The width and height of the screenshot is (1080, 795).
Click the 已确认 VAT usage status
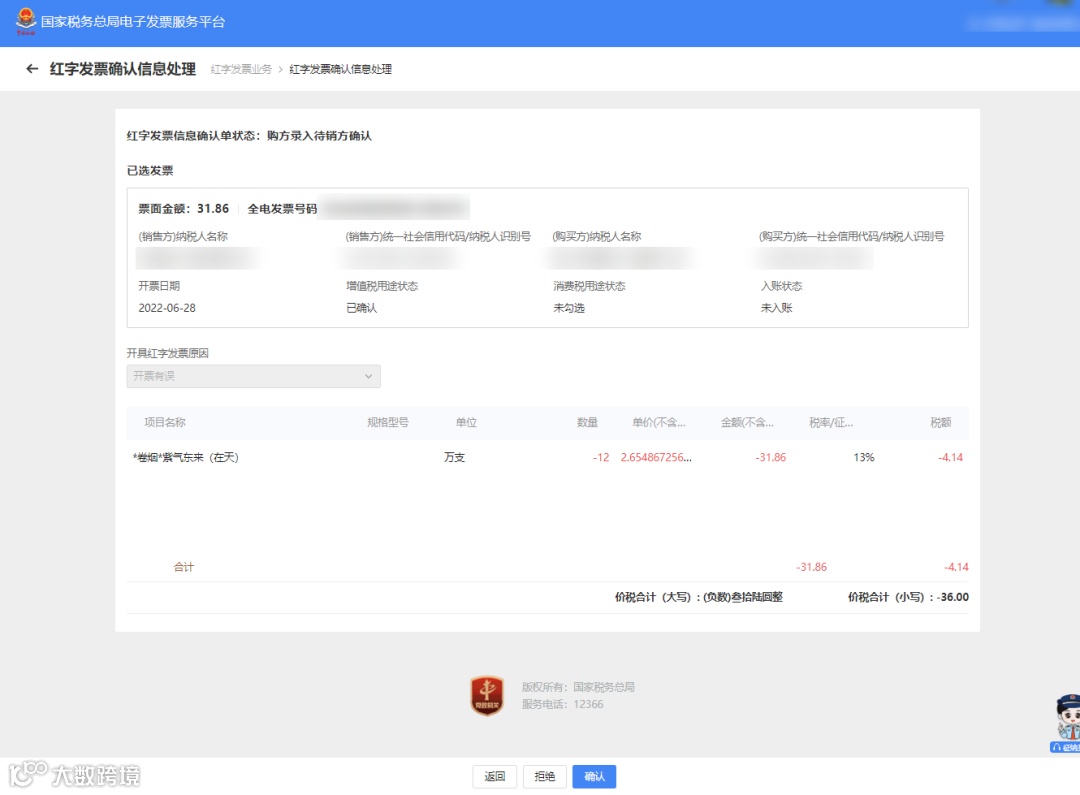[362, 308]
